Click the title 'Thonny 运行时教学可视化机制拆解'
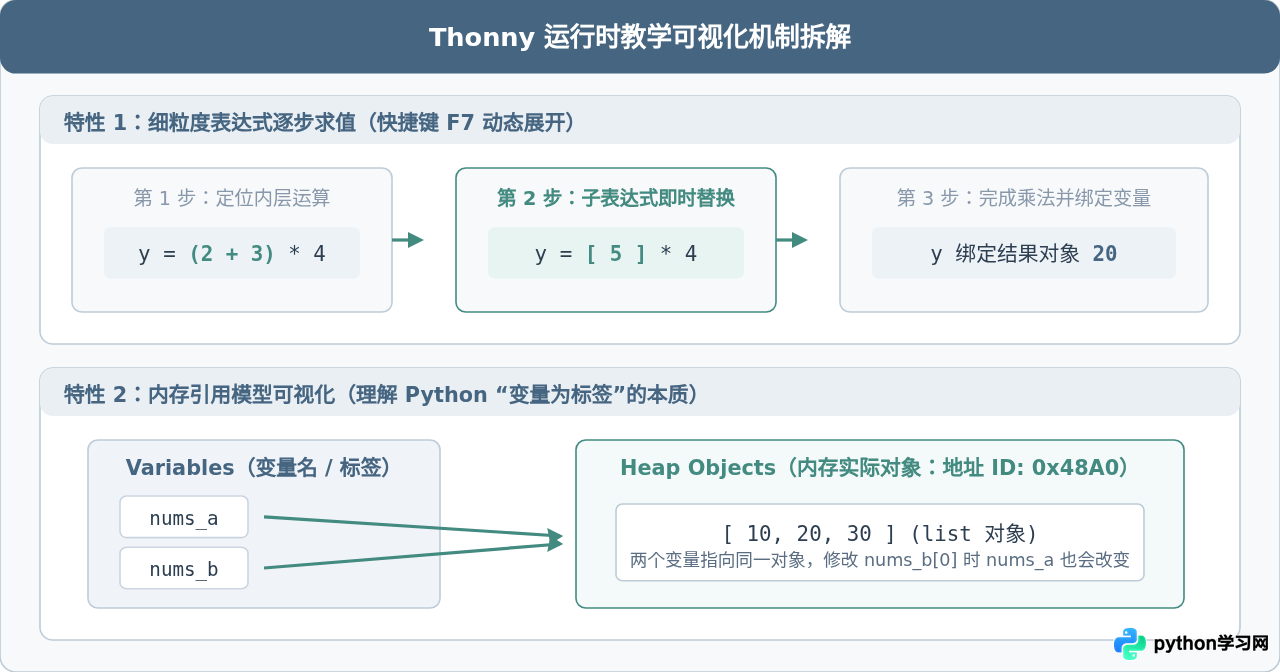Screen dimensions: 1280x672 point(640,37)
